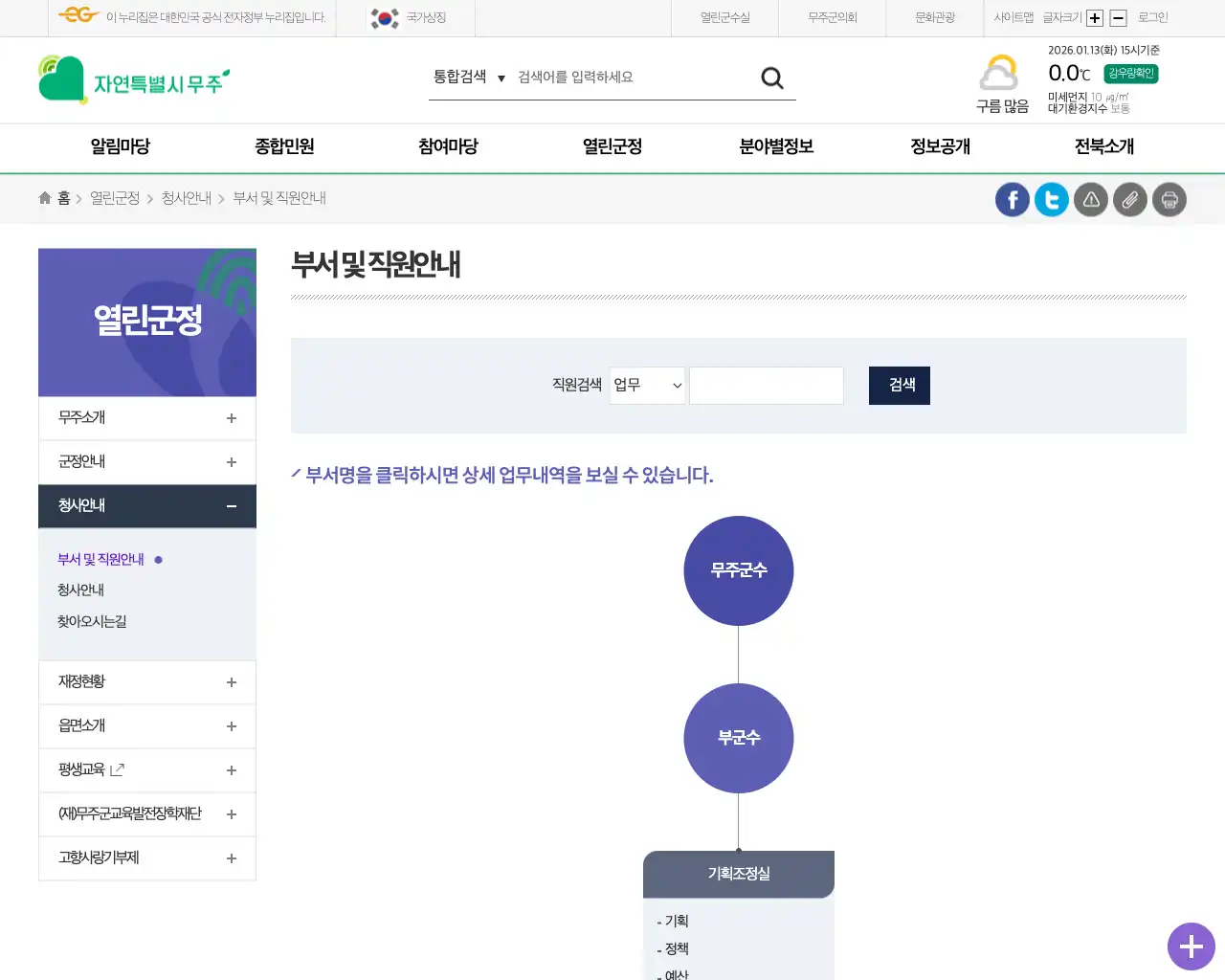This screenshot has height=980, width=1225.
Task: Share the page on Twitter
Action: point(1051,199)
